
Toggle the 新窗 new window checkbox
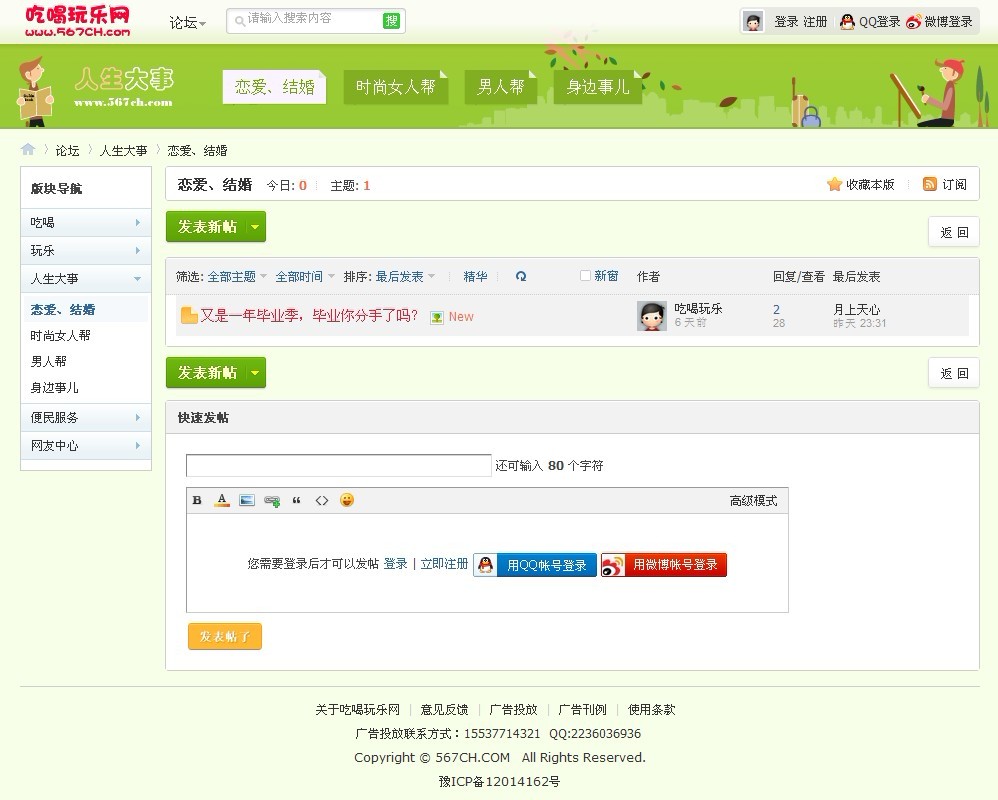pyautogui.click(x=586, y=276)
